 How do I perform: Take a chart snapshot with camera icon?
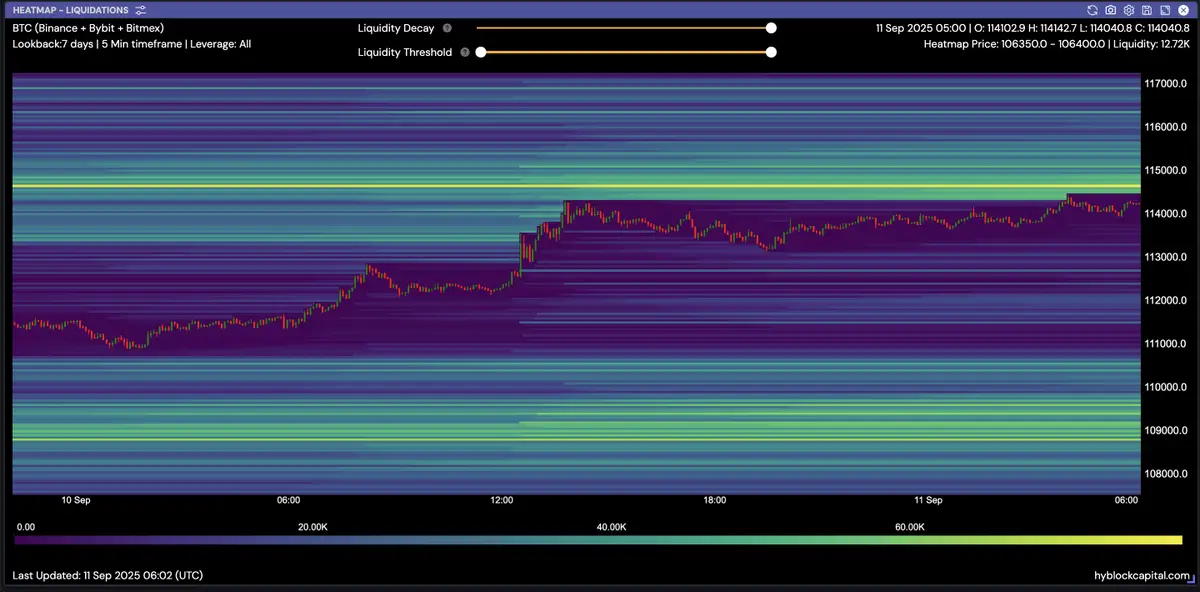pyautogui.click(x=1110, y=10)
